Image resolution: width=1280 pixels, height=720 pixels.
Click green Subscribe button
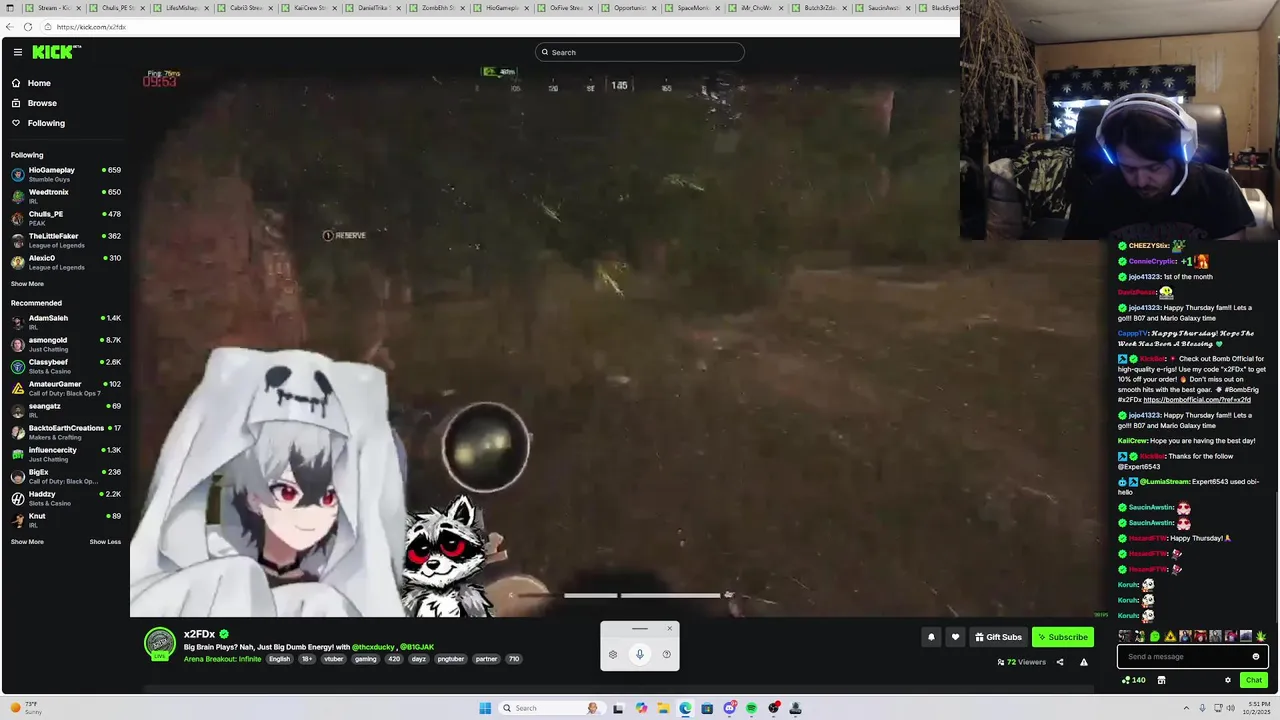(x=1062, y=637)
